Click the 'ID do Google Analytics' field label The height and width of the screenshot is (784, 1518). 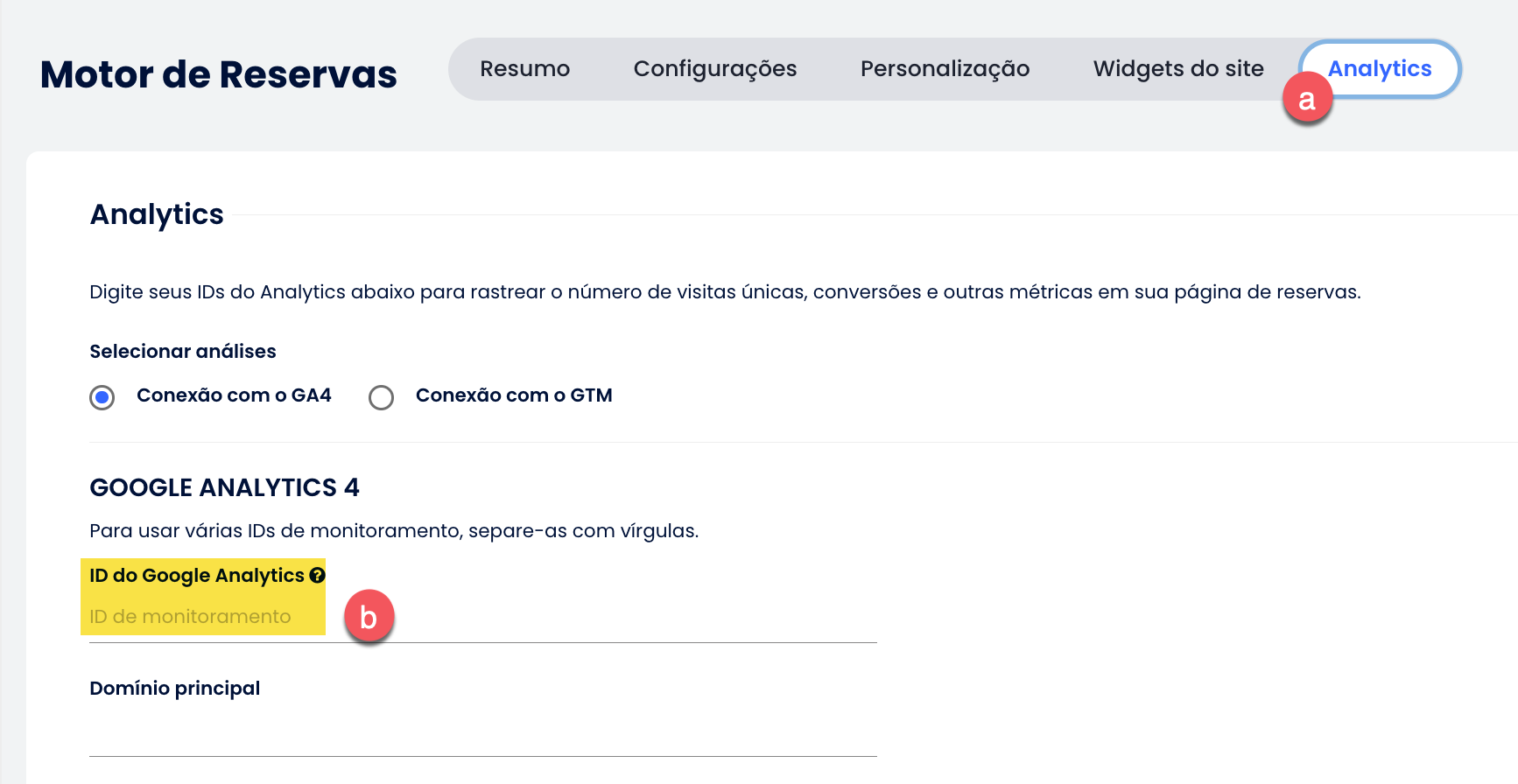point(197,576)
